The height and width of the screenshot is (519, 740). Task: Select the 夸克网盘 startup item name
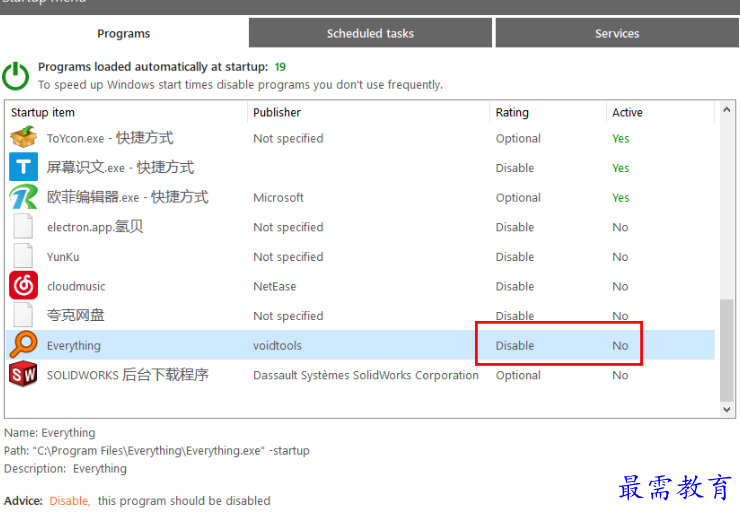coord(76,315)
